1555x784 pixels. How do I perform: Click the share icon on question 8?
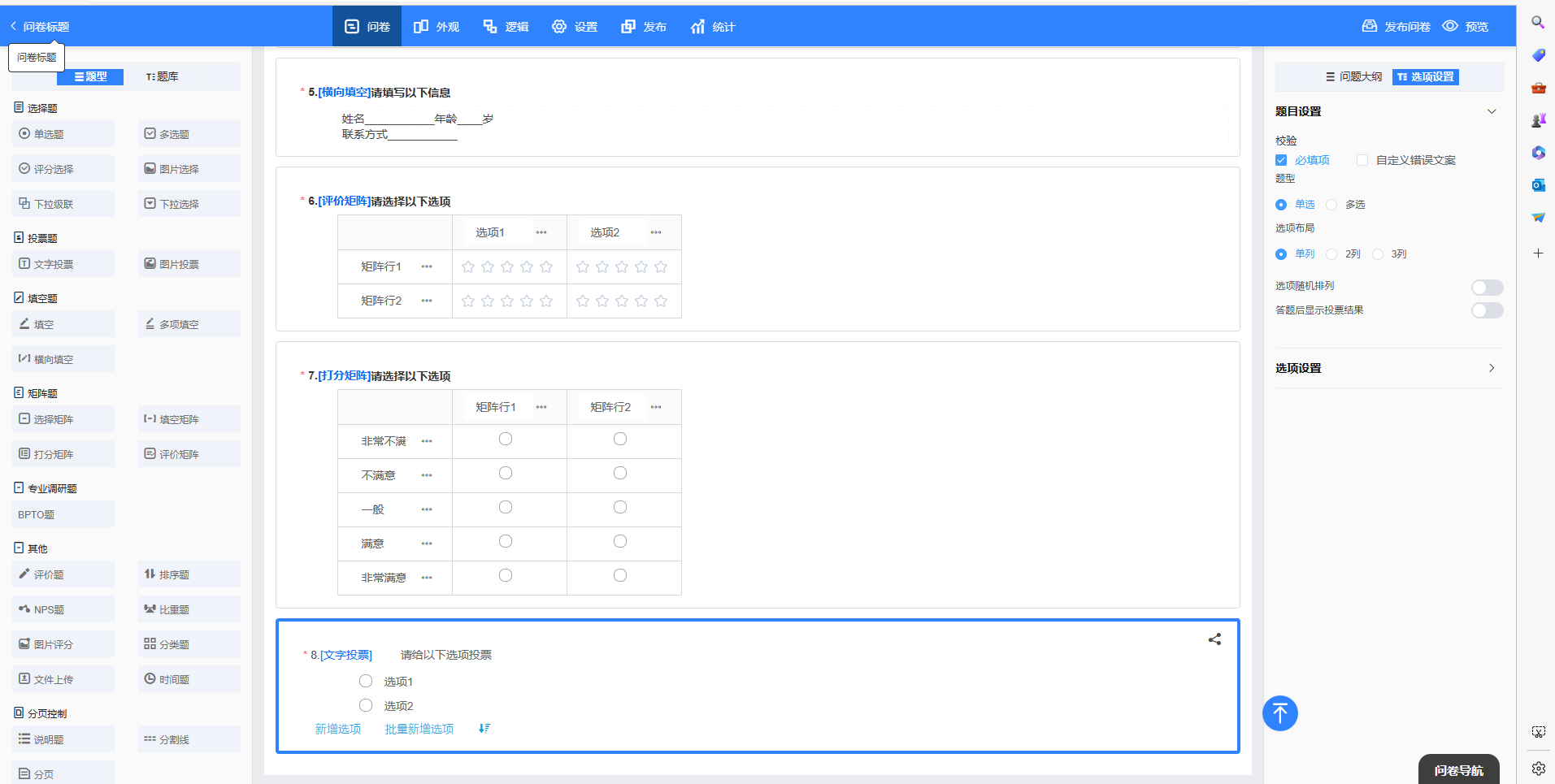pos(1214,639)
